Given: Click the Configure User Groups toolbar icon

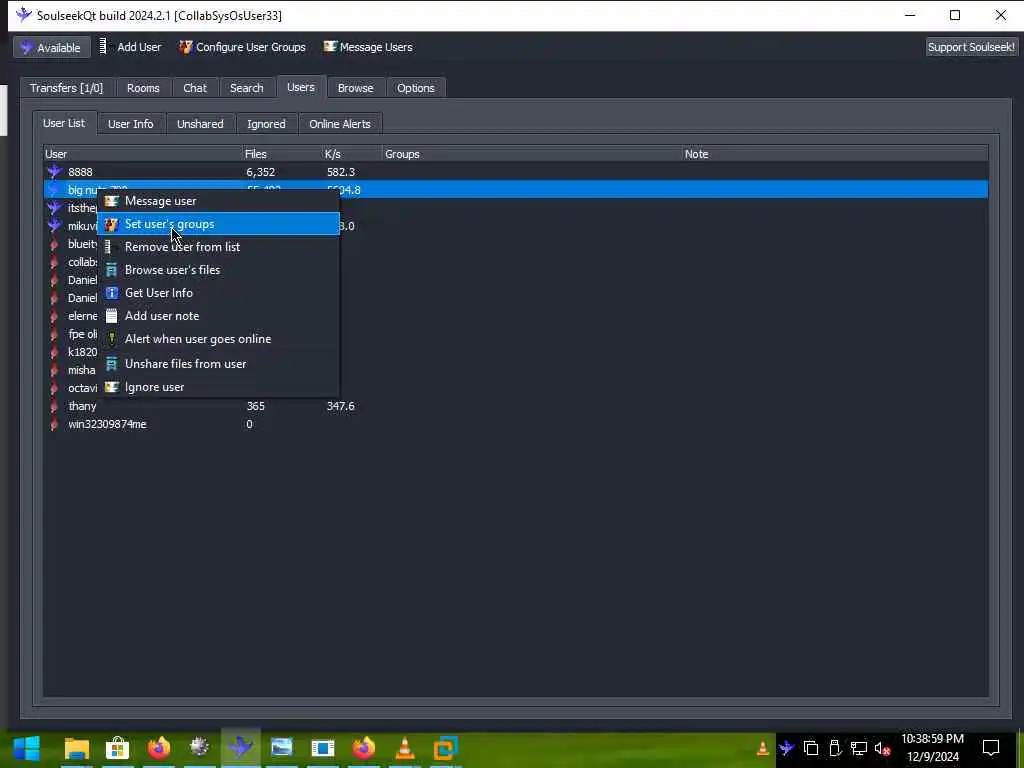Looking at the screenshot, I should (185, 47).
